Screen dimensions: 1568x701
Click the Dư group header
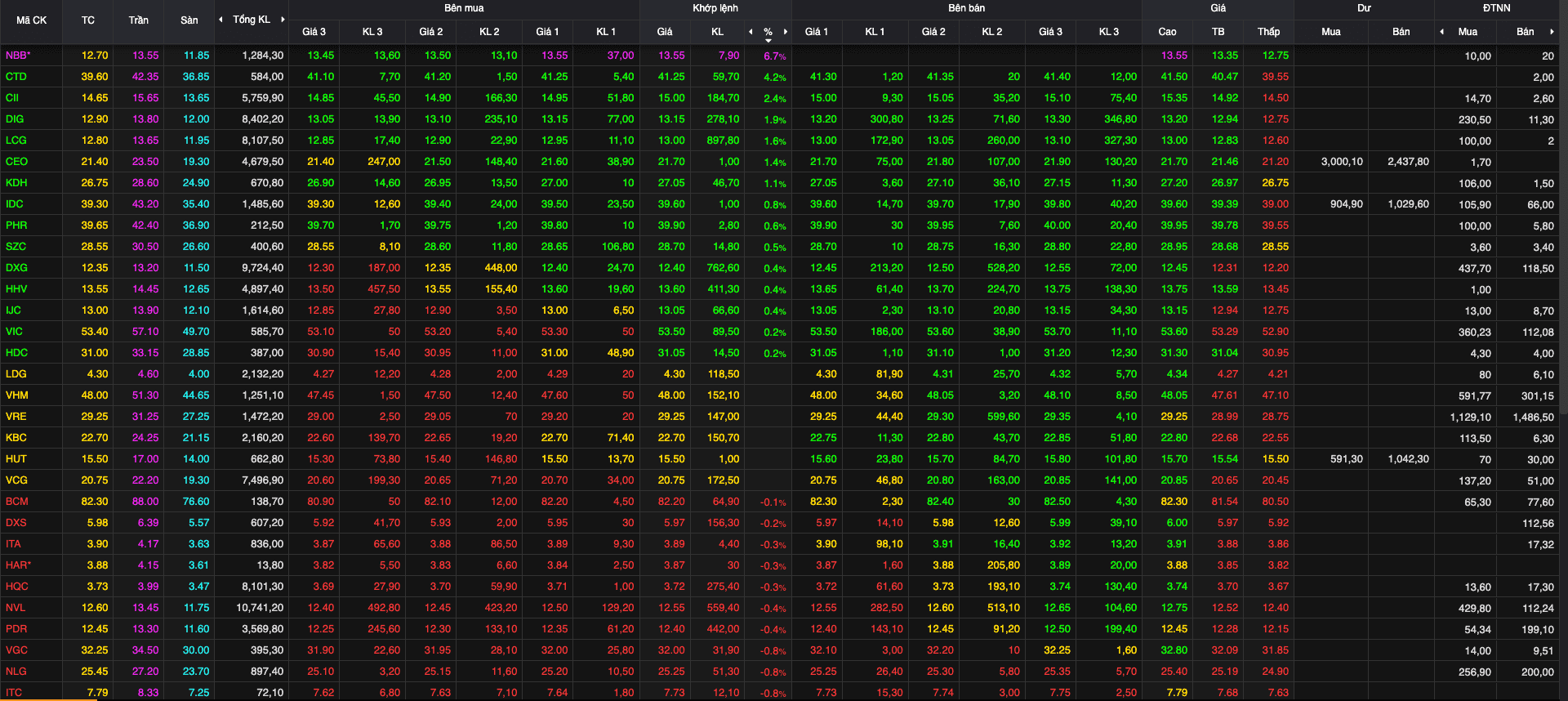point(1364,8)
